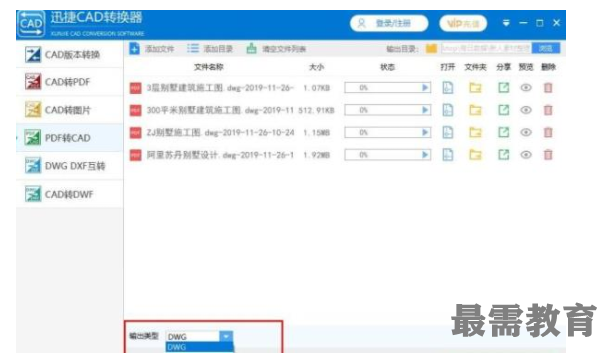Open file icon for 300平米别墅建筑施工图 row
The image size is (603, 360).
point(448,110)
